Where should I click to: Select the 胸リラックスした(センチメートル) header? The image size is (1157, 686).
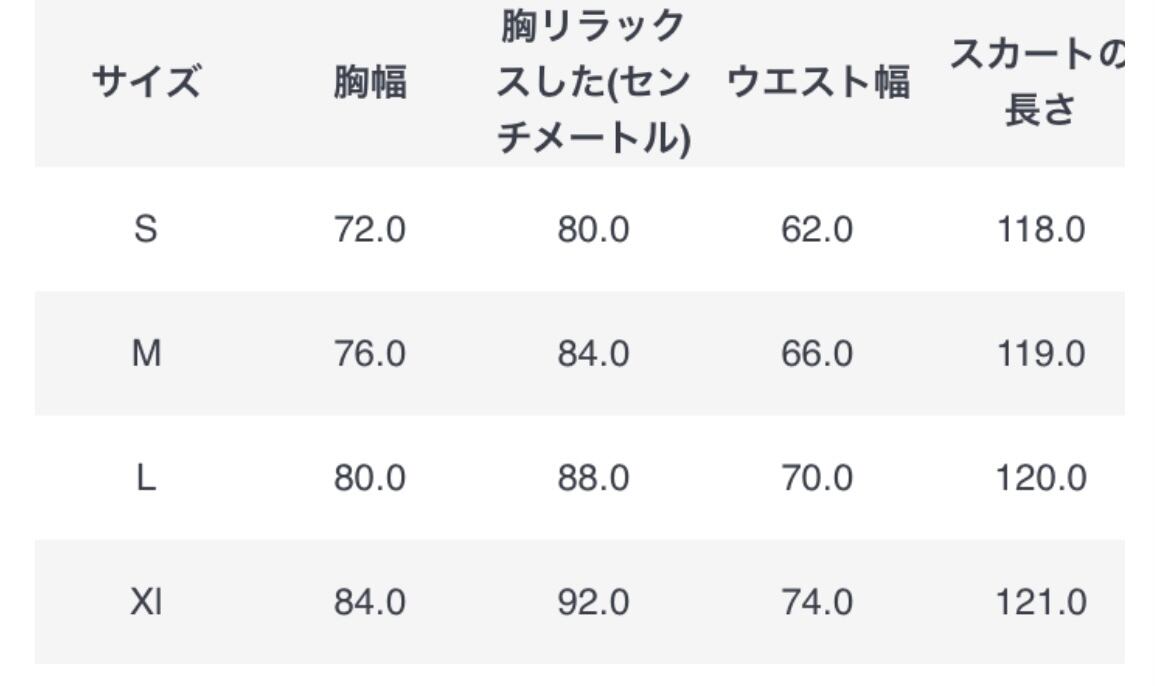click(593, 83)
